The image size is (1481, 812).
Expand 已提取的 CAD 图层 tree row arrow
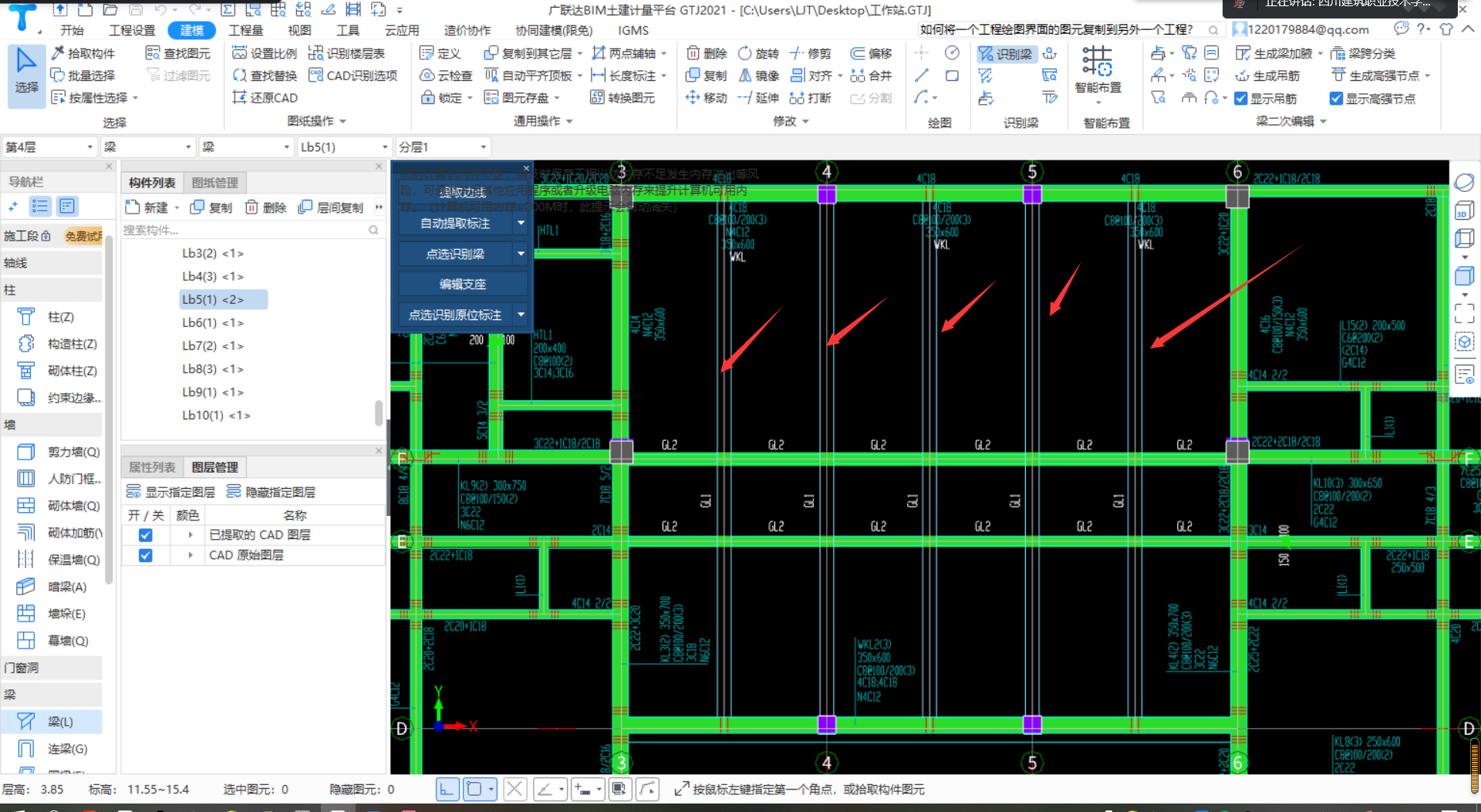tap(191, 534)
